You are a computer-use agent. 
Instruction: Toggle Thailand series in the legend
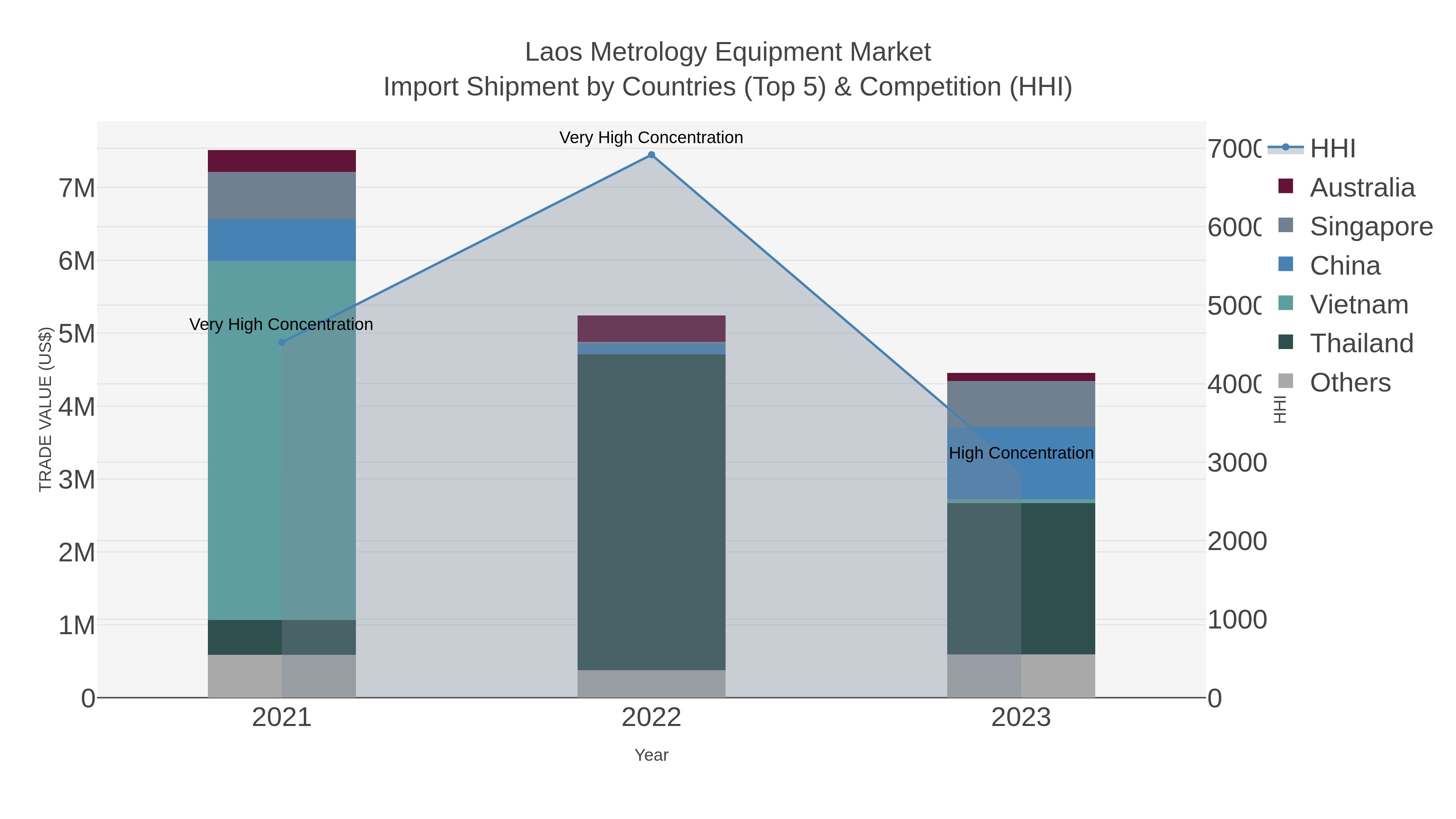pos(1345,344)
